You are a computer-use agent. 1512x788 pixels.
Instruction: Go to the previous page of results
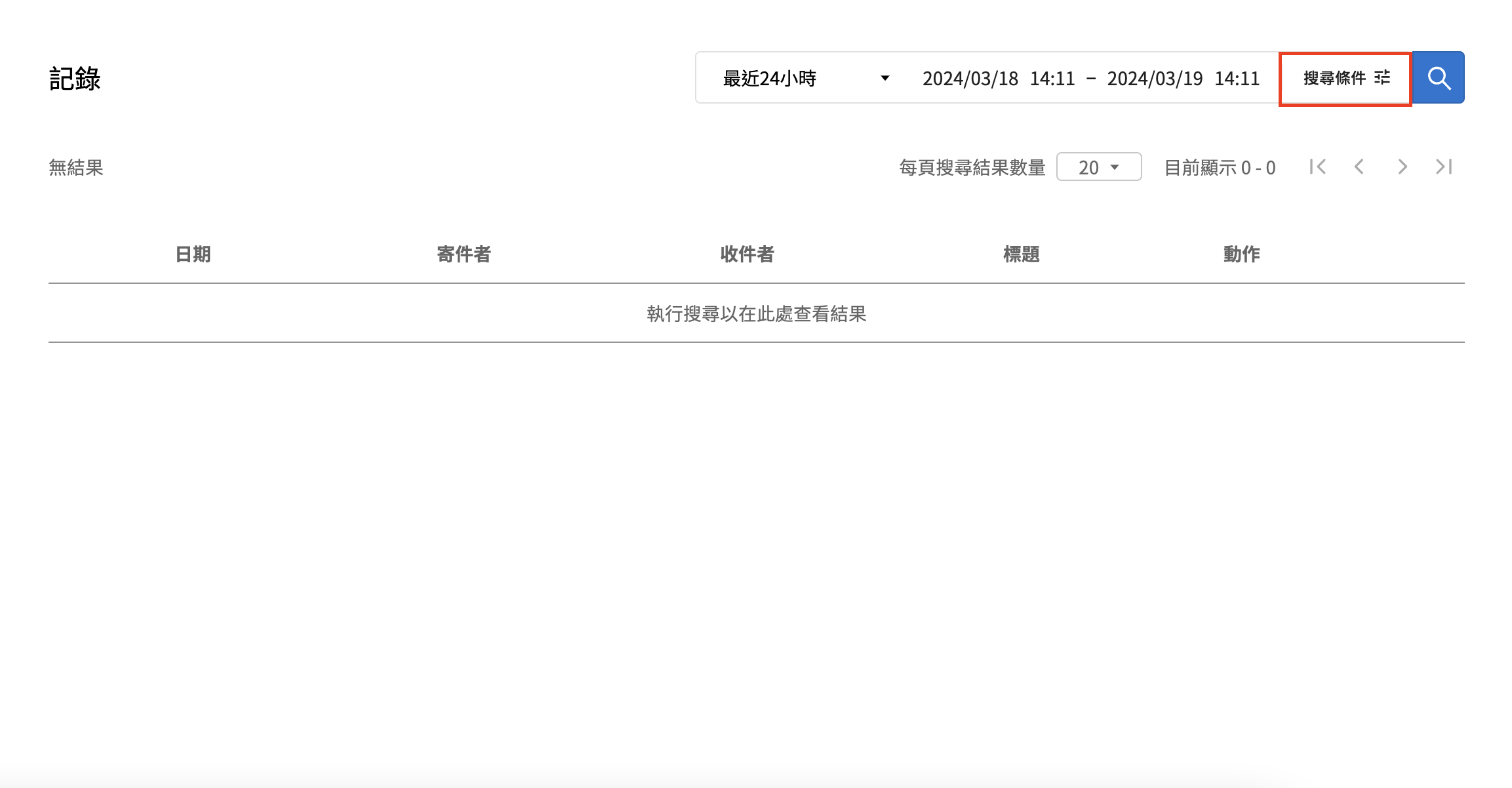pyautogui.click(x=1359, y=167)
